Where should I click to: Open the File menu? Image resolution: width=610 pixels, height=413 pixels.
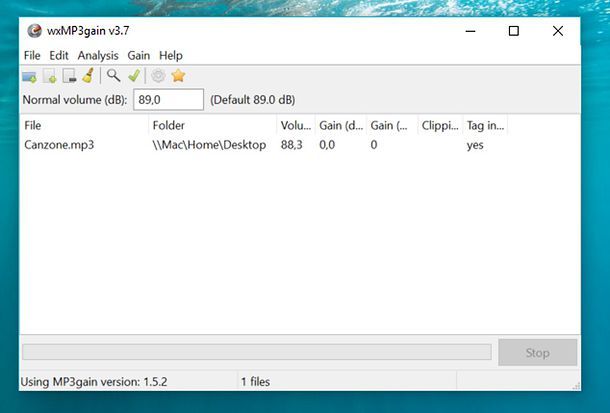pos(32,56)
